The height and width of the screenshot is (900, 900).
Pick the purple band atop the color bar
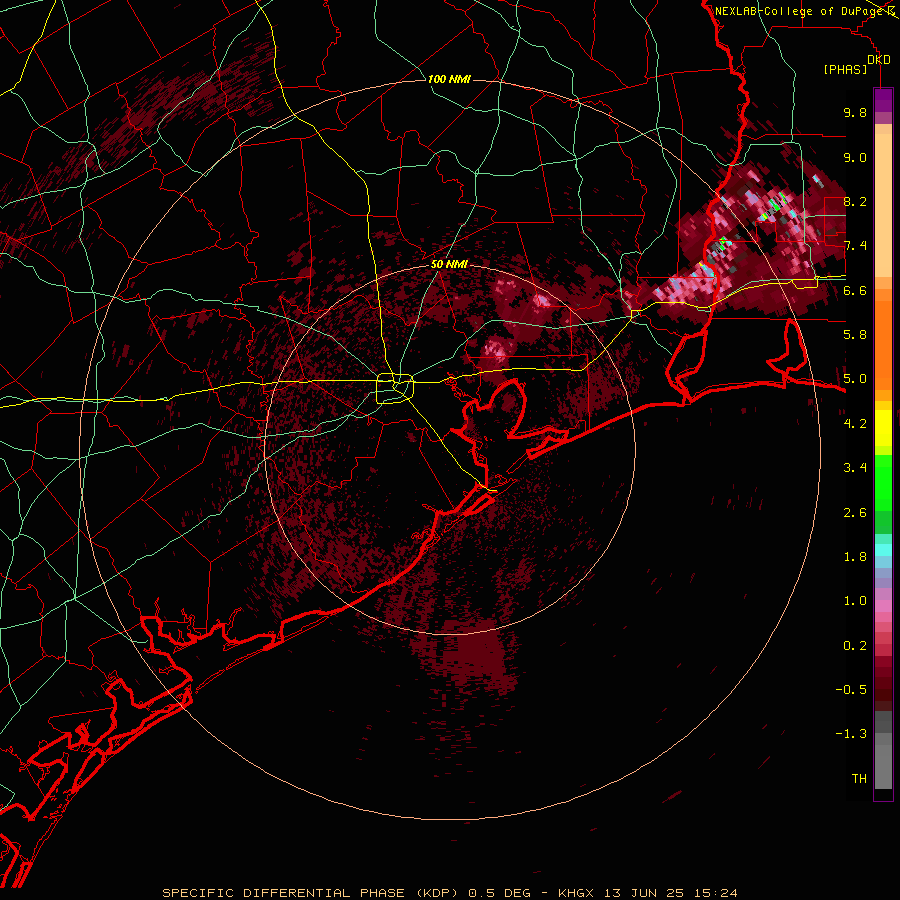pos(883,100)
